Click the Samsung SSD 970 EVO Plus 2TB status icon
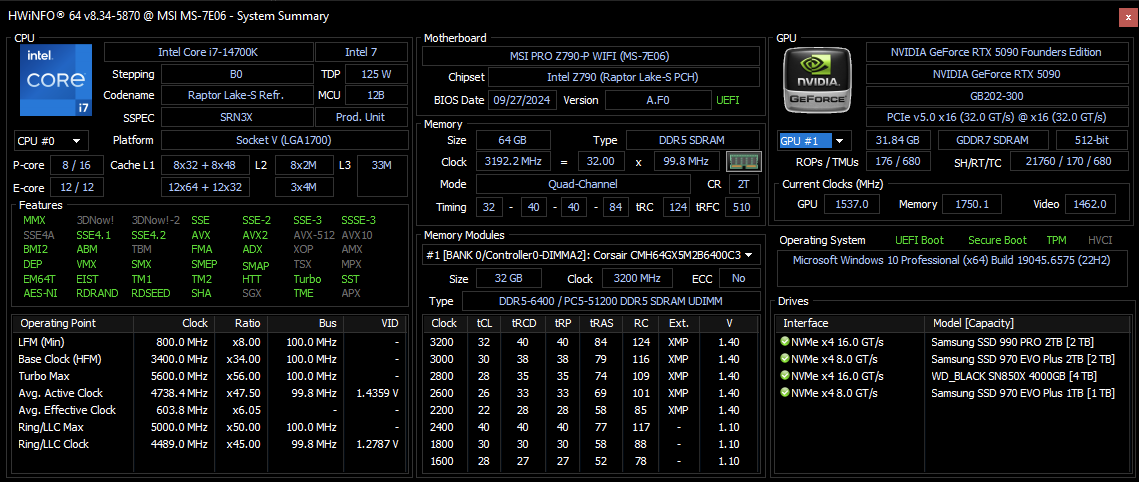1139x482 pixels. (x=785, y=359)
